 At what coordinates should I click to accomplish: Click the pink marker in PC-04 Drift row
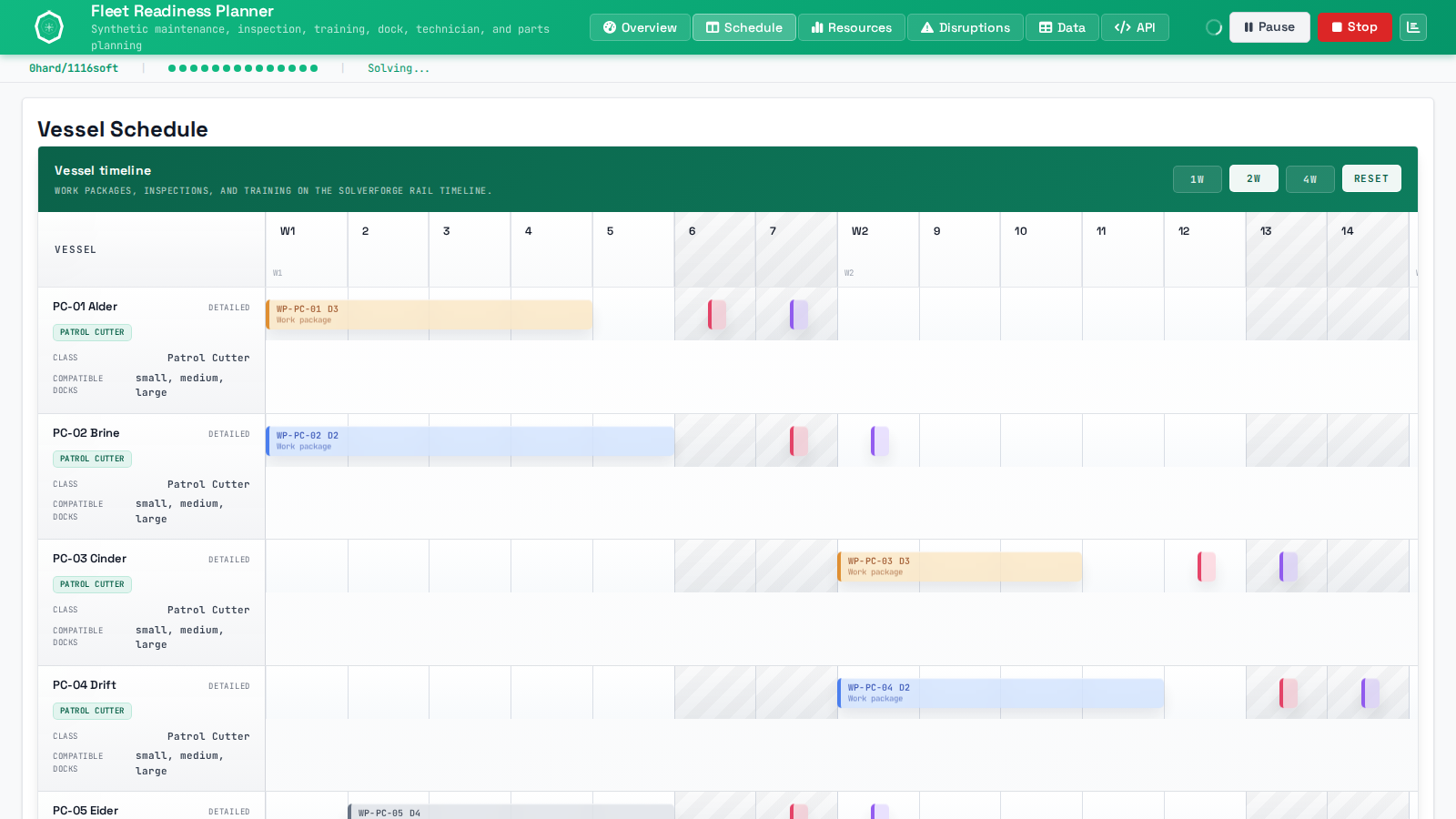click(1289, 693)
